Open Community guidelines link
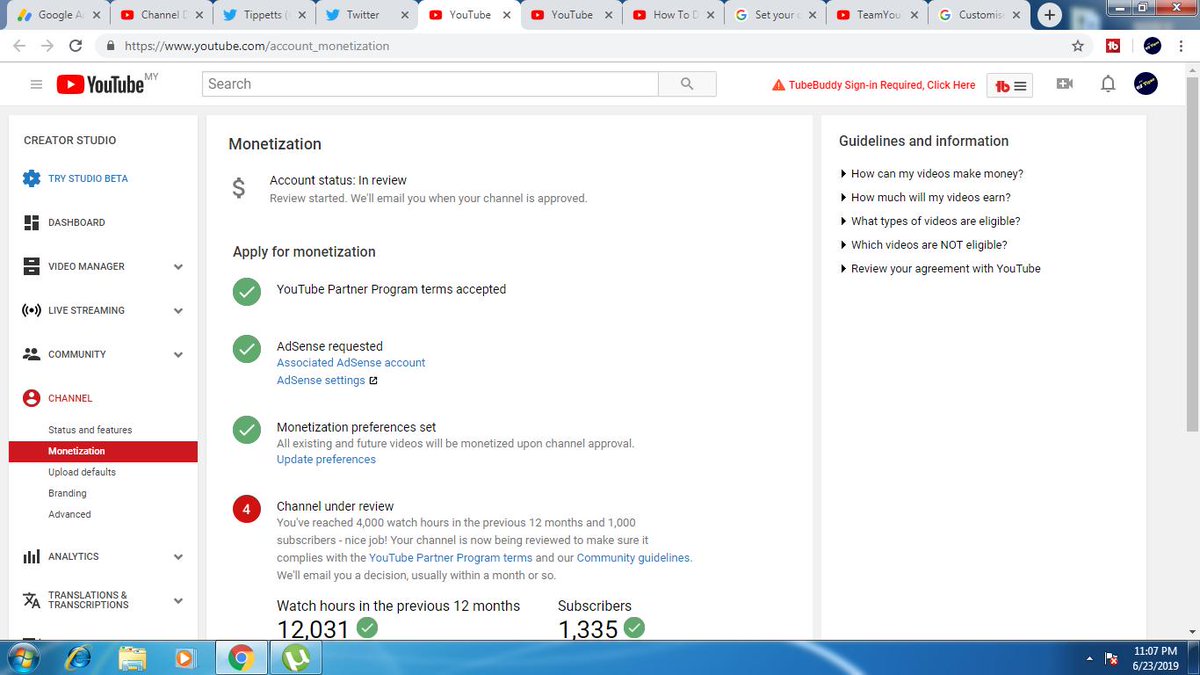Image resolution: width=1200 pixels, height=675 pixels. point(633,558)
